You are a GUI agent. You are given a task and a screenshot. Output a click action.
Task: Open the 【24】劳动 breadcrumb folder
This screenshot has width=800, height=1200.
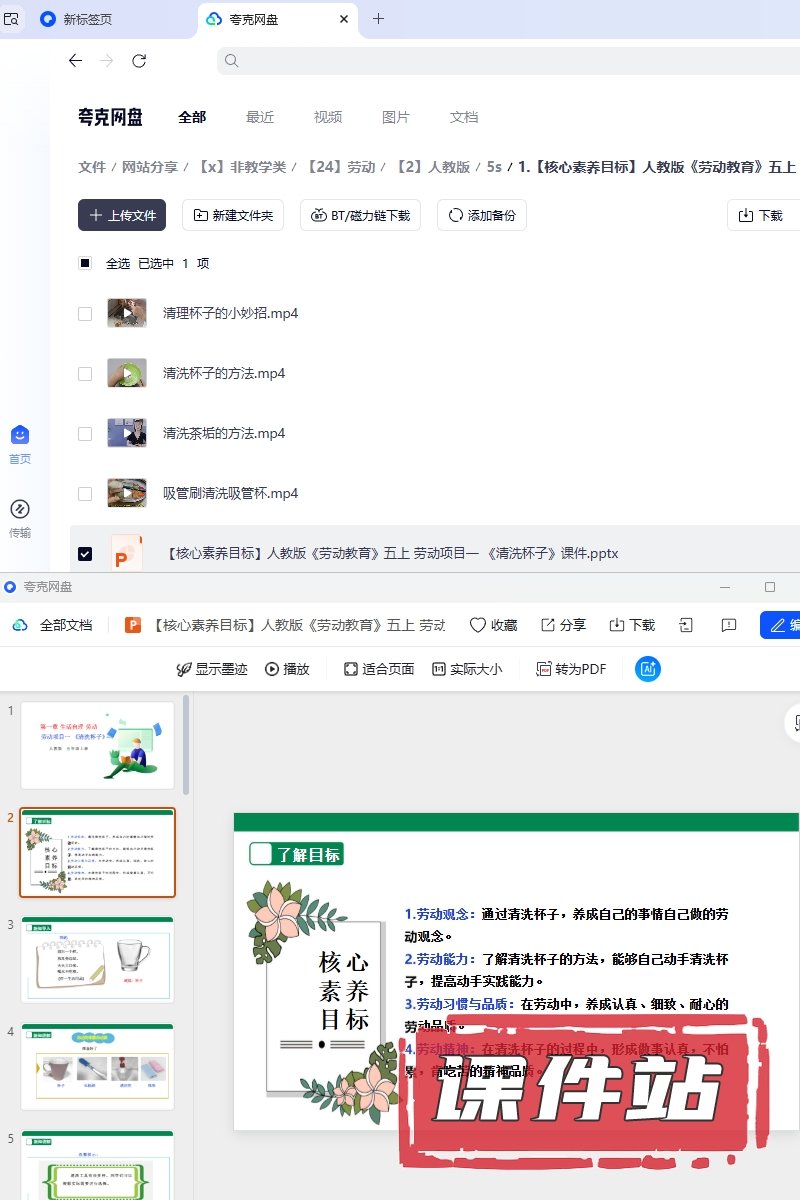point(340,167)
